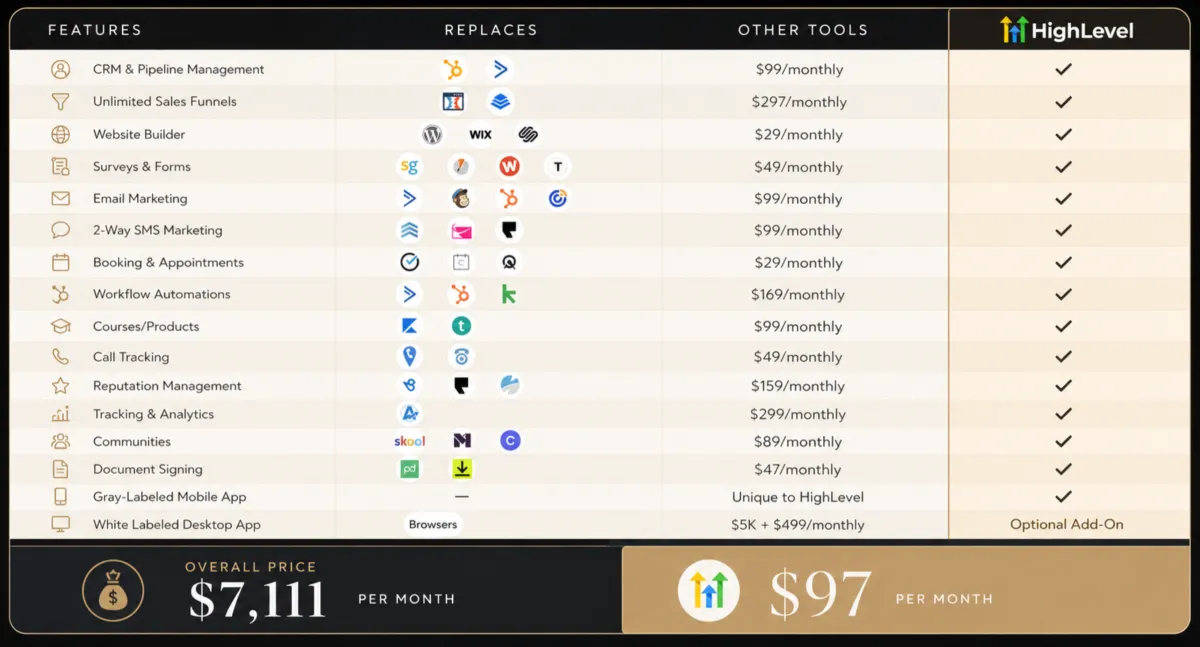Click the money bag icon beside Overall Price

tap(113, 590)
